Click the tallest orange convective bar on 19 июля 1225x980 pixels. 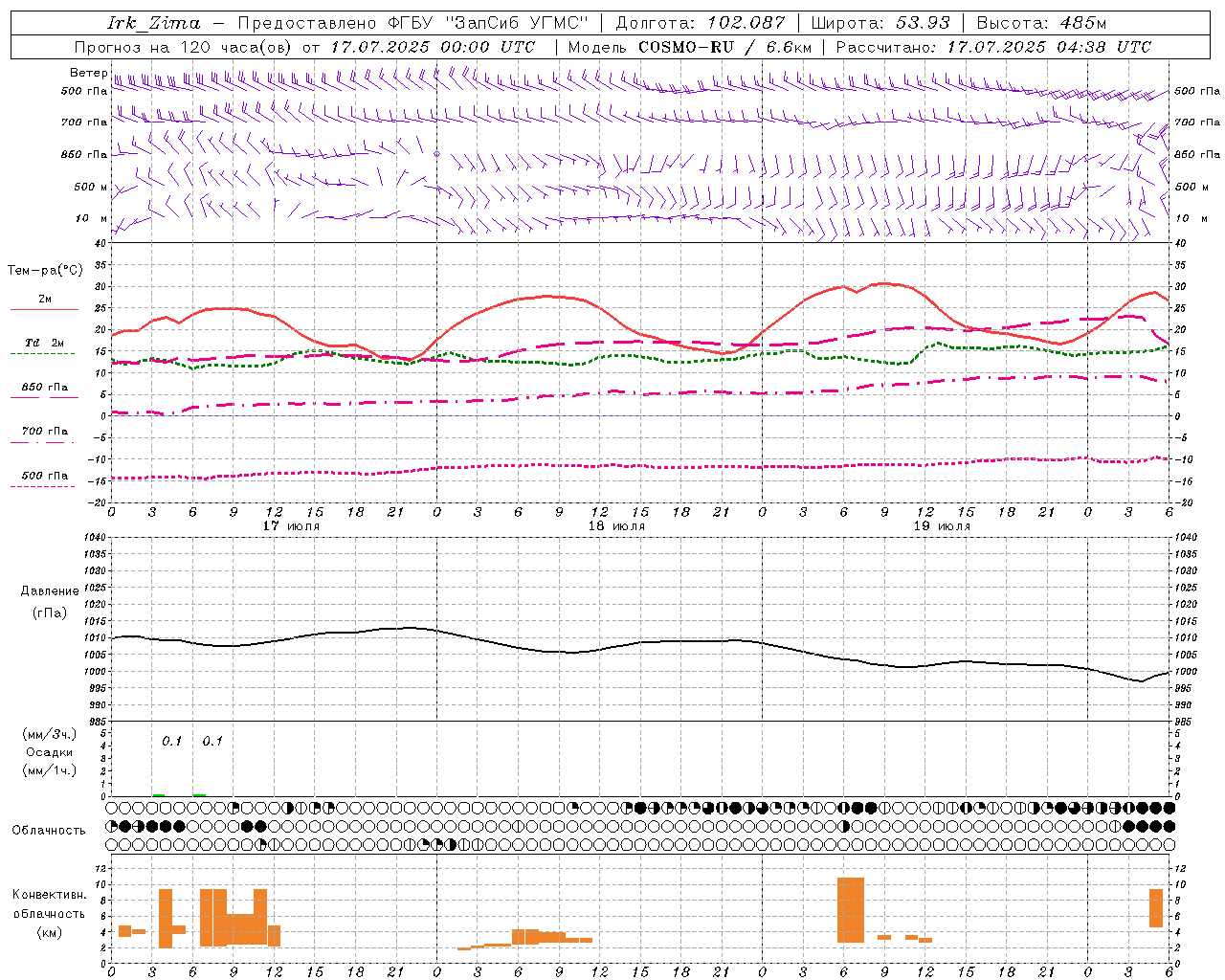point(851,910)
